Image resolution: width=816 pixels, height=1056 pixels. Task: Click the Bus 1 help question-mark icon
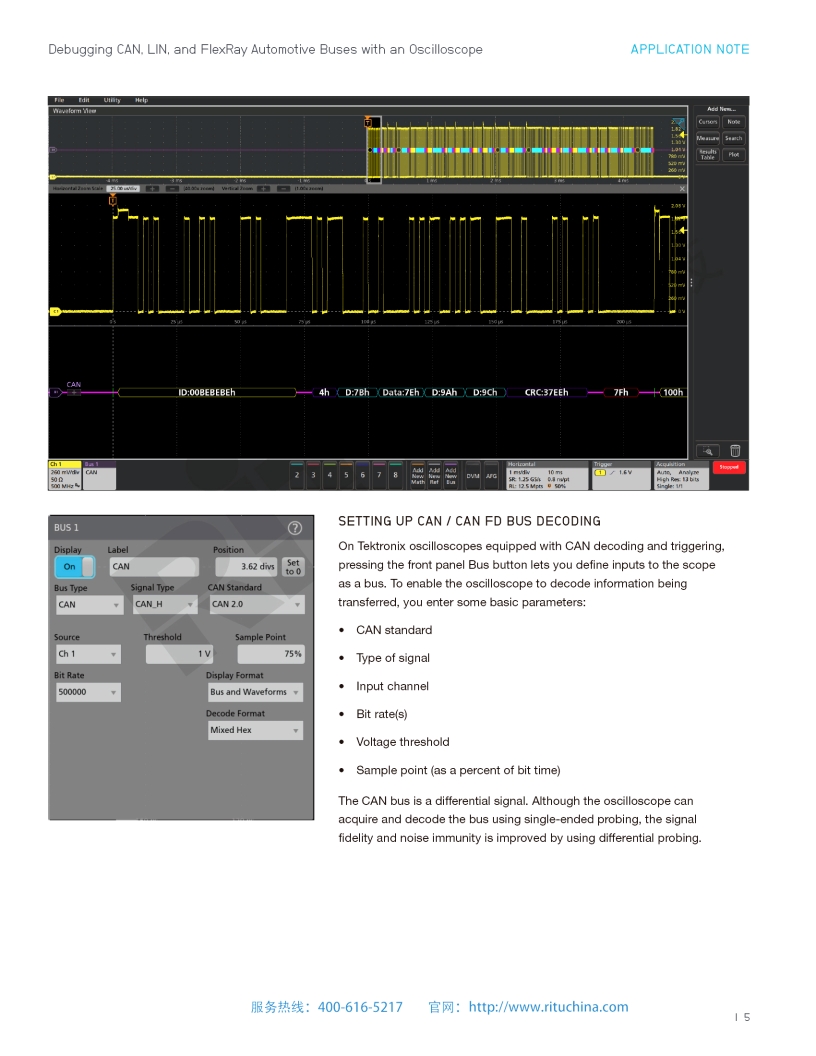coord(294,528)
